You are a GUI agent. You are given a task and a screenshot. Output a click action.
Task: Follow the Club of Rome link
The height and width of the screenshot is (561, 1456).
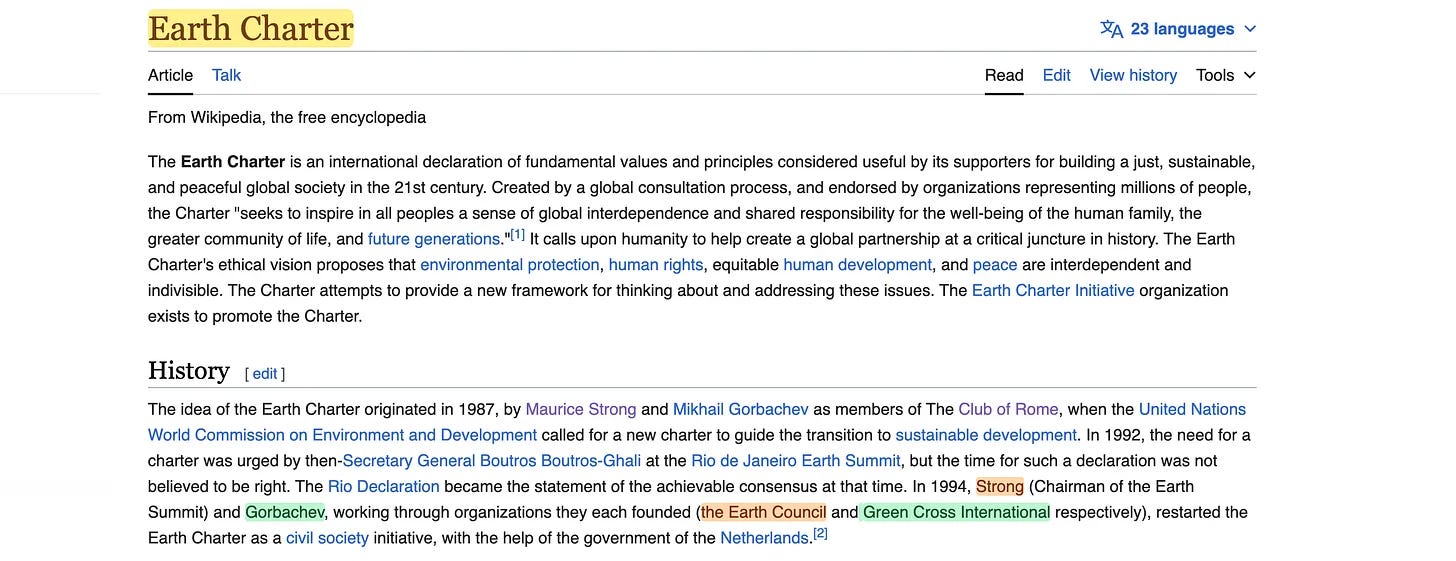[1008, 409]
